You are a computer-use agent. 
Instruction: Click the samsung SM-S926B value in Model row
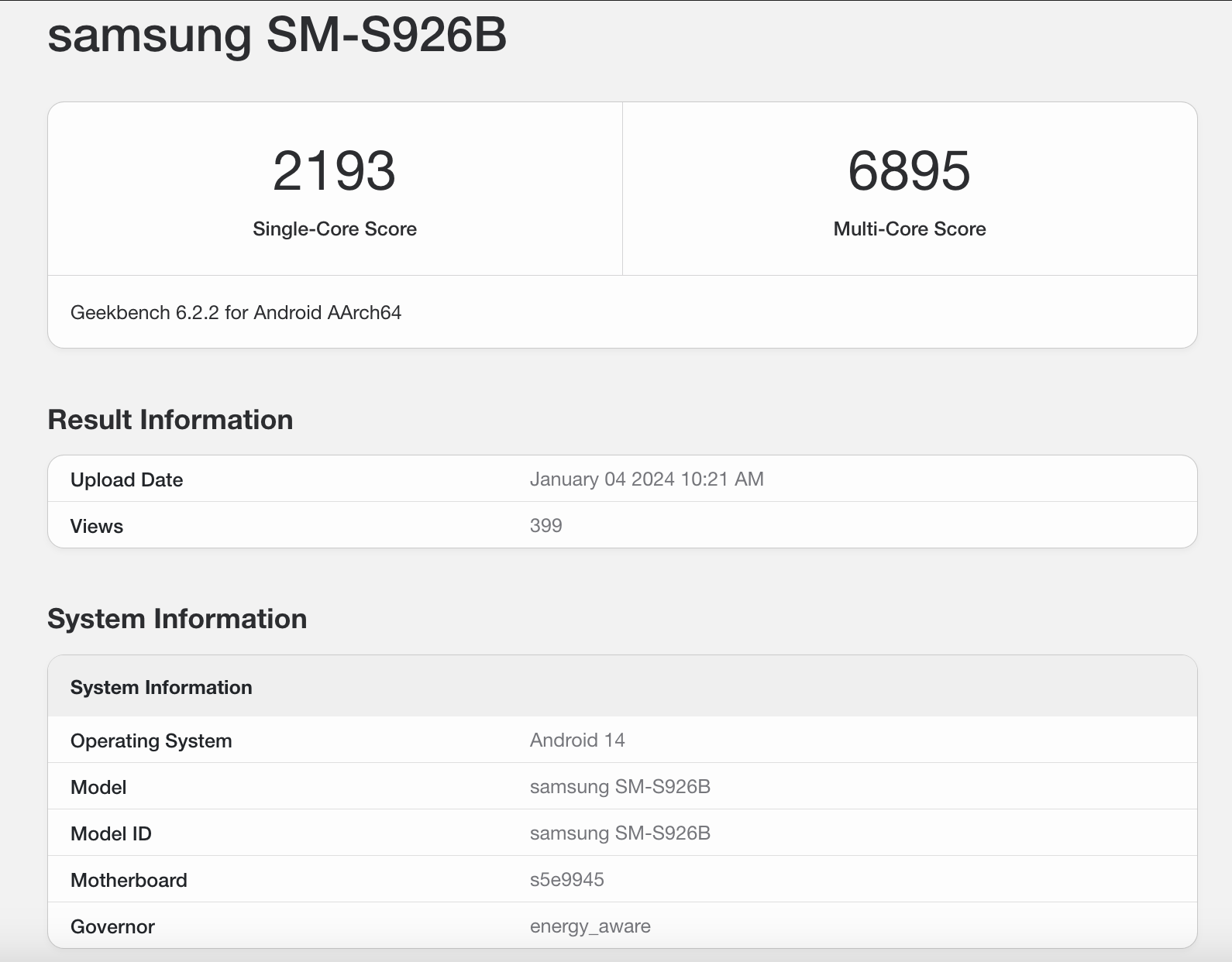pyautogui.click(x=620, y=787)
